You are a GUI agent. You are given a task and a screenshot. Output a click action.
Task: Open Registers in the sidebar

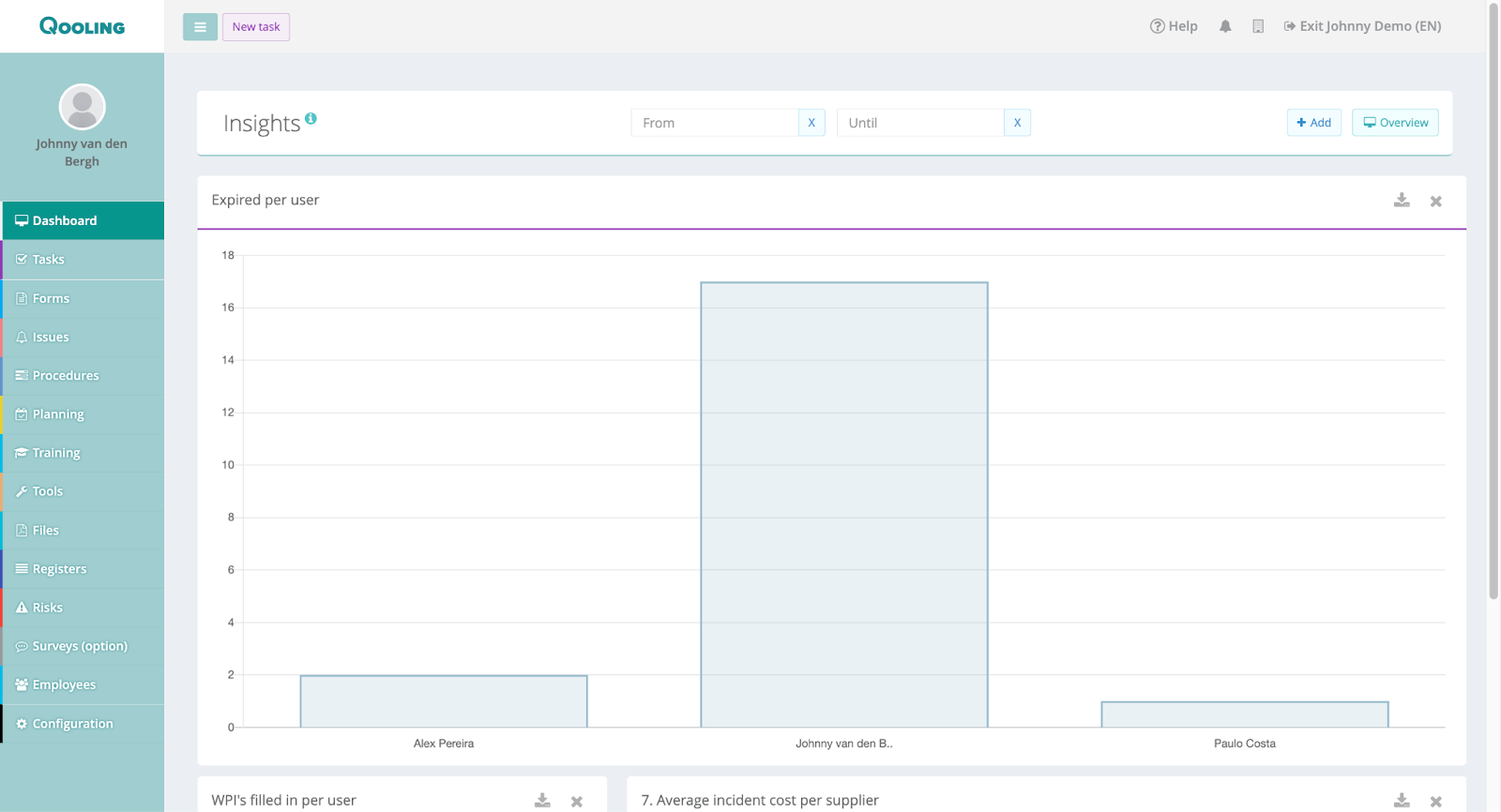point(83,569)
